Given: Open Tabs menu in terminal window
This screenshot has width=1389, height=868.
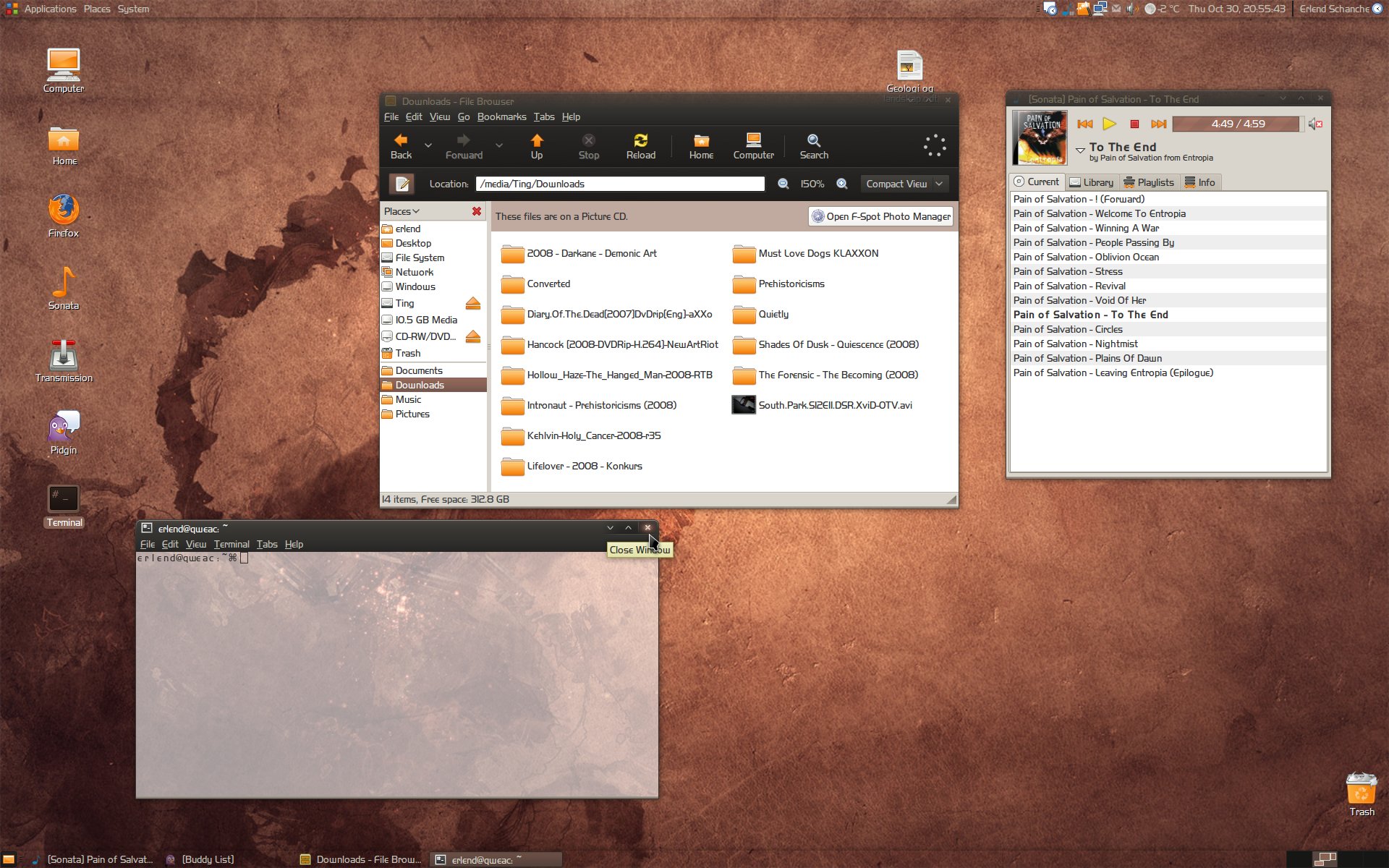Looking at the screenshot, I should pyautogui.click(x=267, y=544).
